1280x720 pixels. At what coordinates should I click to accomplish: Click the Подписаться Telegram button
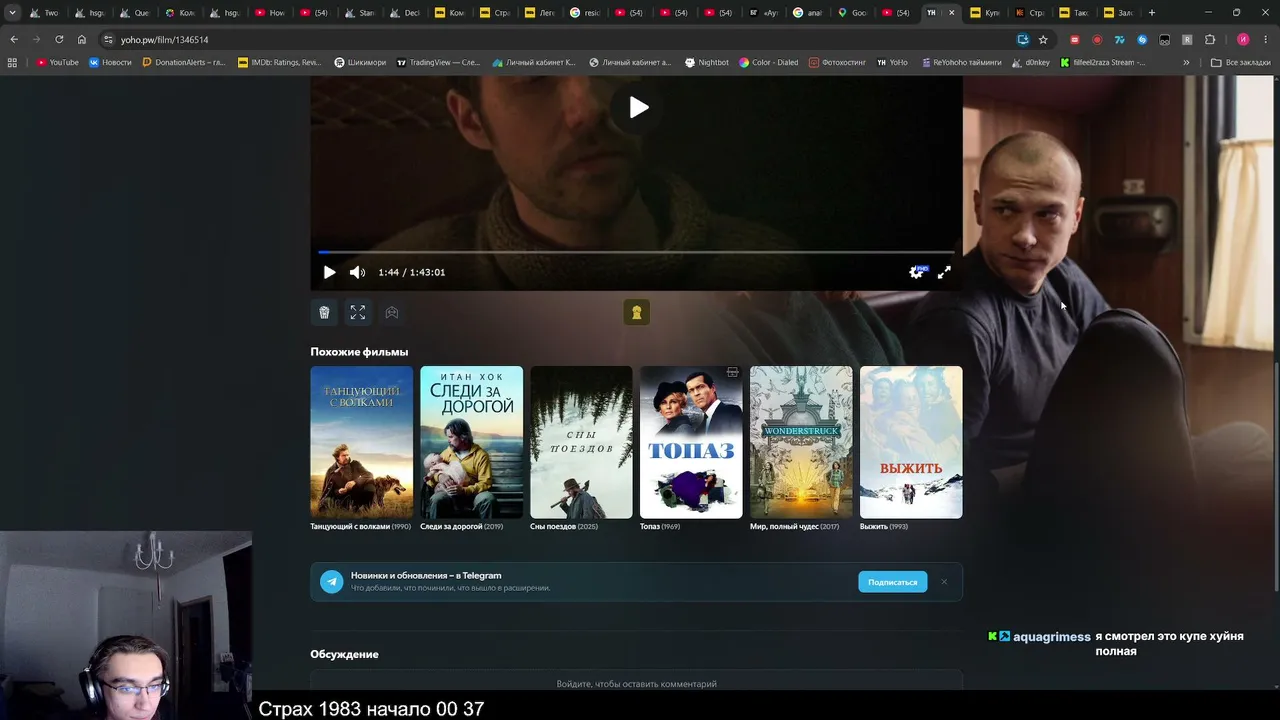[x=893, y=582]
